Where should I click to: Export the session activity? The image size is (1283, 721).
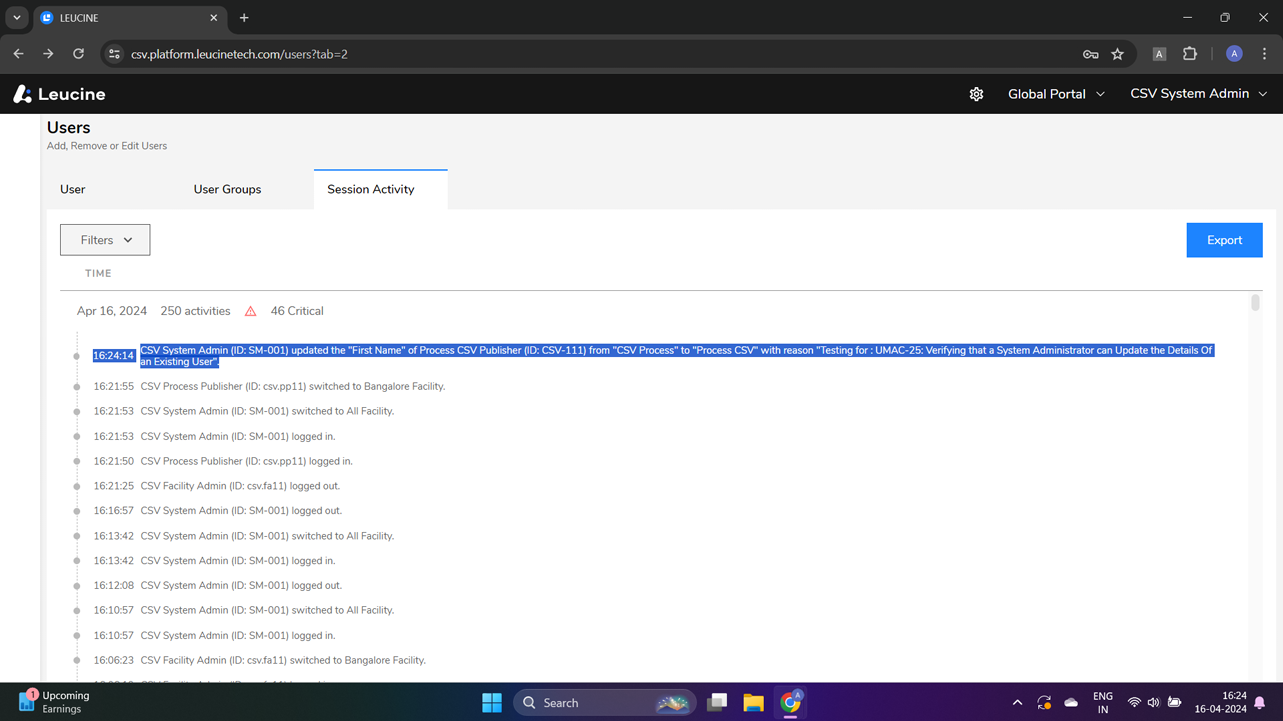click(x=1224, y=240)
